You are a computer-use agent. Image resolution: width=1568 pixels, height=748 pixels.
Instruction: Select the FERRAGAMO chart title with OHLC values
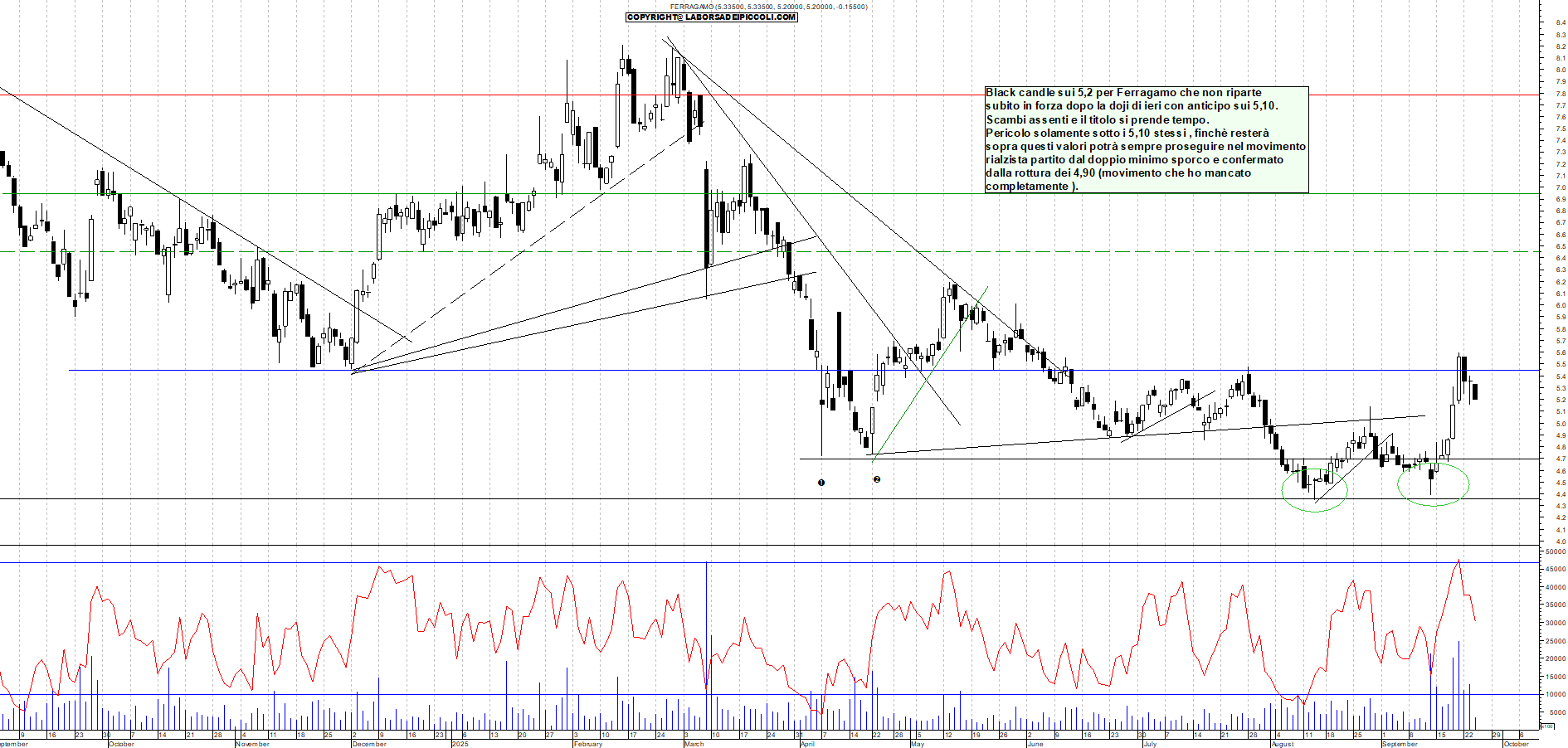point(769,7)
